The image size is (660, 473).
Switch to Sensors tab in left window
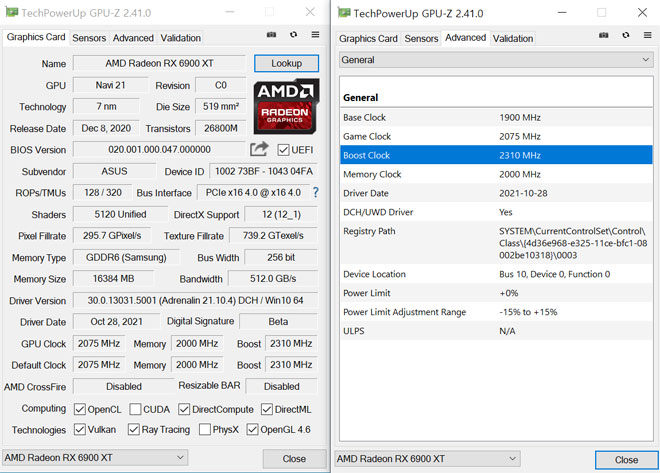[89, 38]
